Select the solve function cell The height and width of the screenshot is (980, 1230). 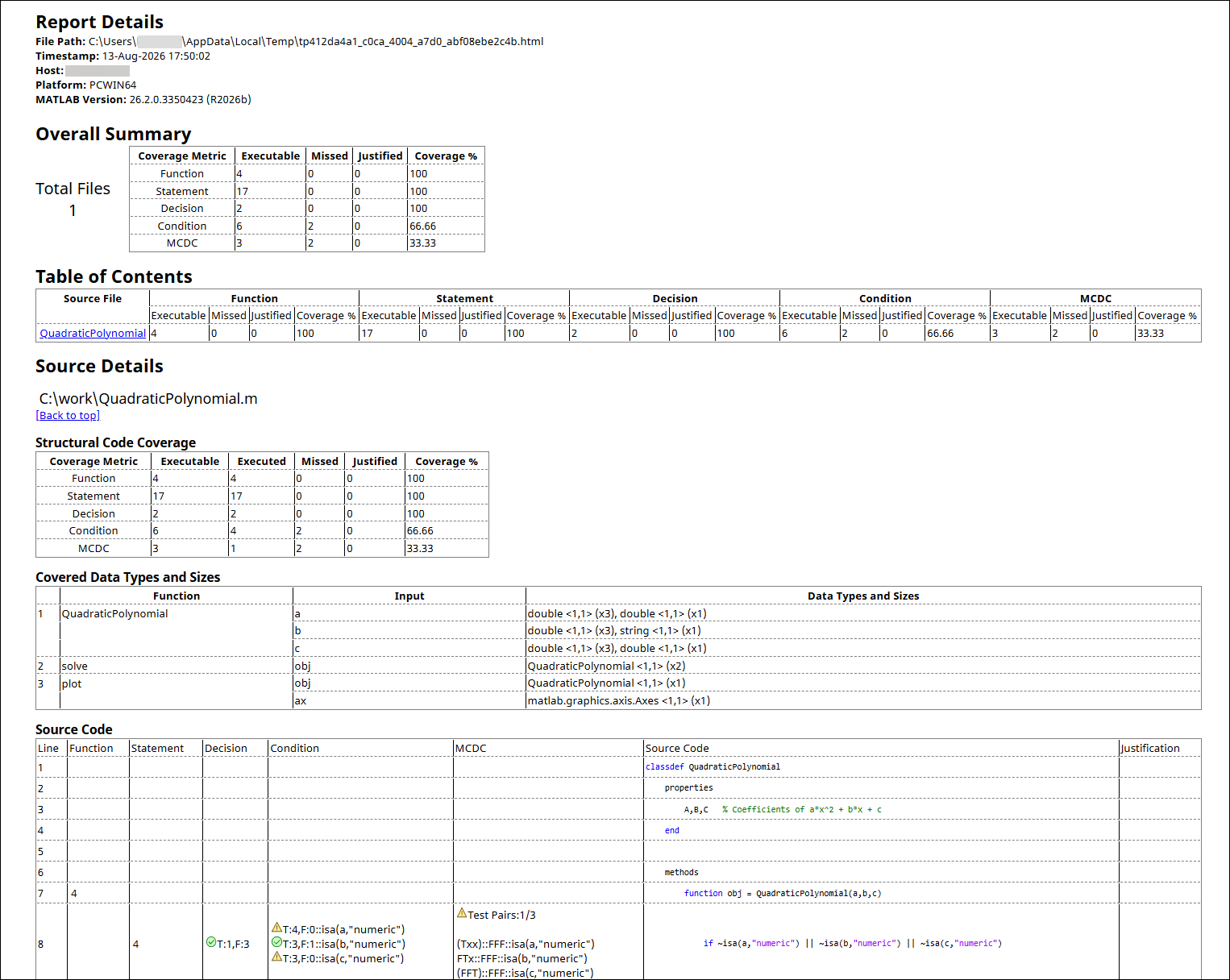click(74, 666)
